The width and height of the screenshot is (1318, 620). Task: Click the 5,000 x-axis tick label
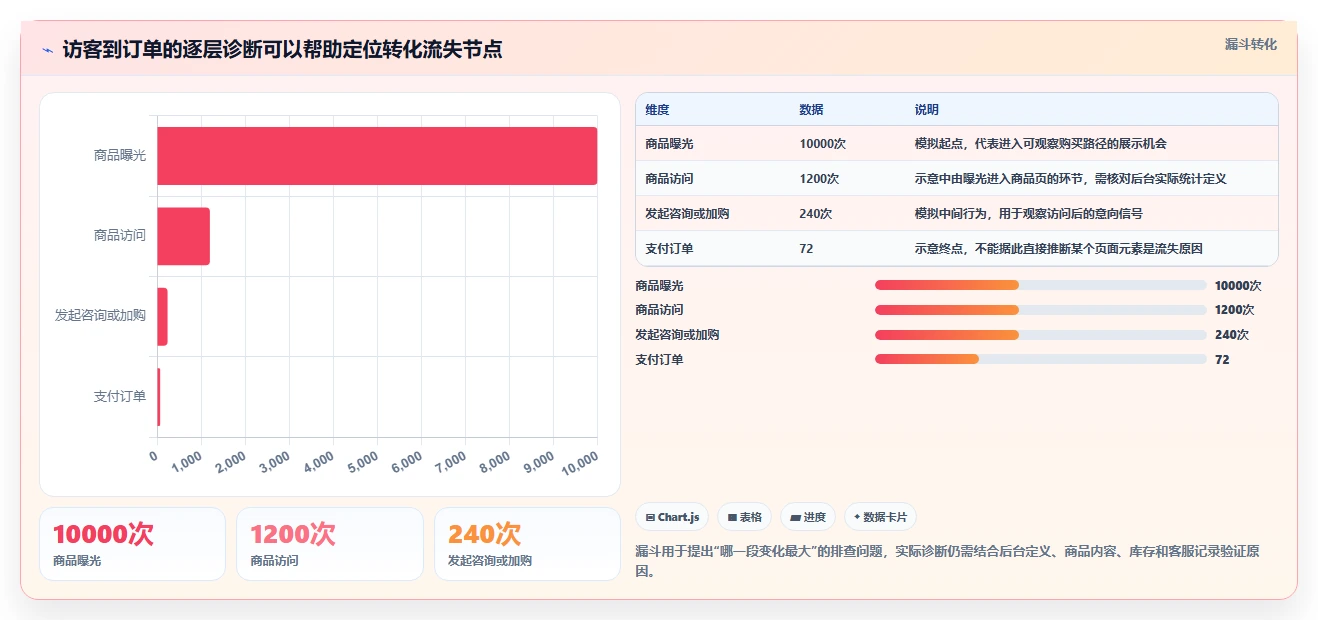pos(361,461)
